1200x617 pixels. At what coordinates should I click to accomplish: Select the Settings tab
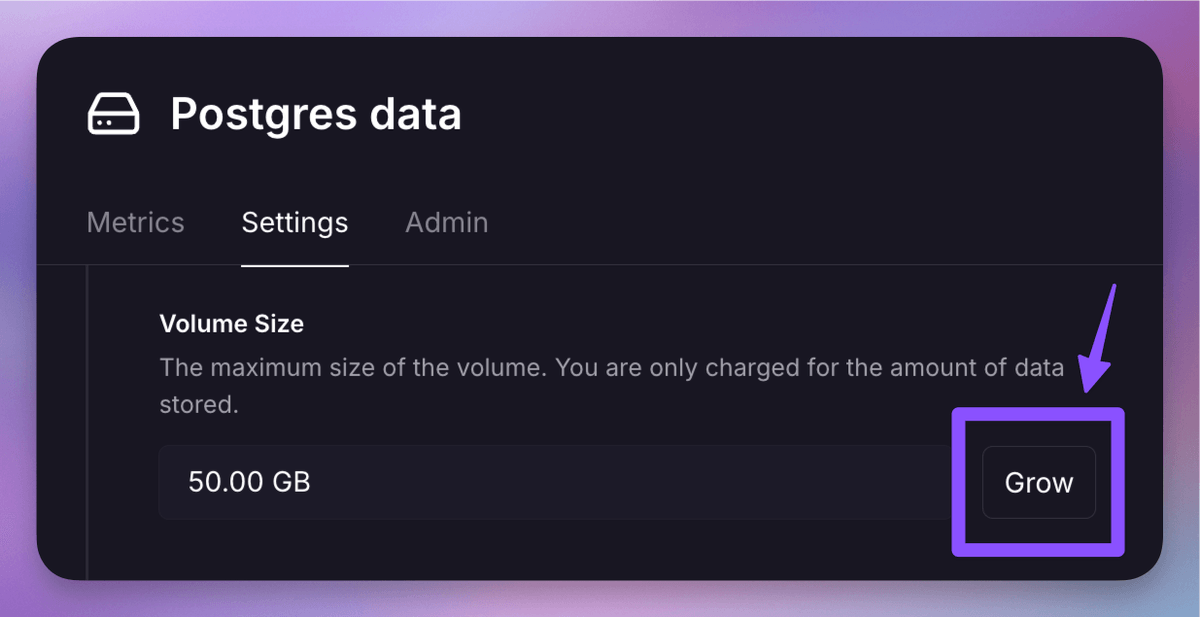[x=294, y=222]
